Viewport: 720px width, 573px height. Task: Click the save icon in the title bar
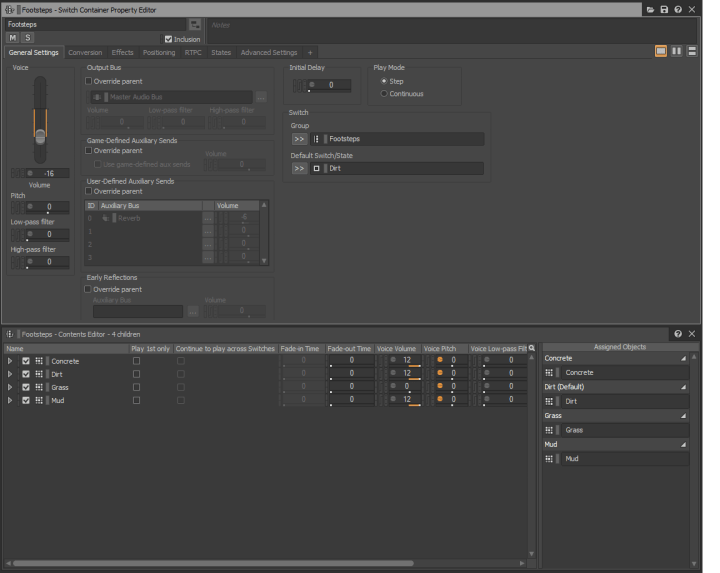(x=664, y=9)
